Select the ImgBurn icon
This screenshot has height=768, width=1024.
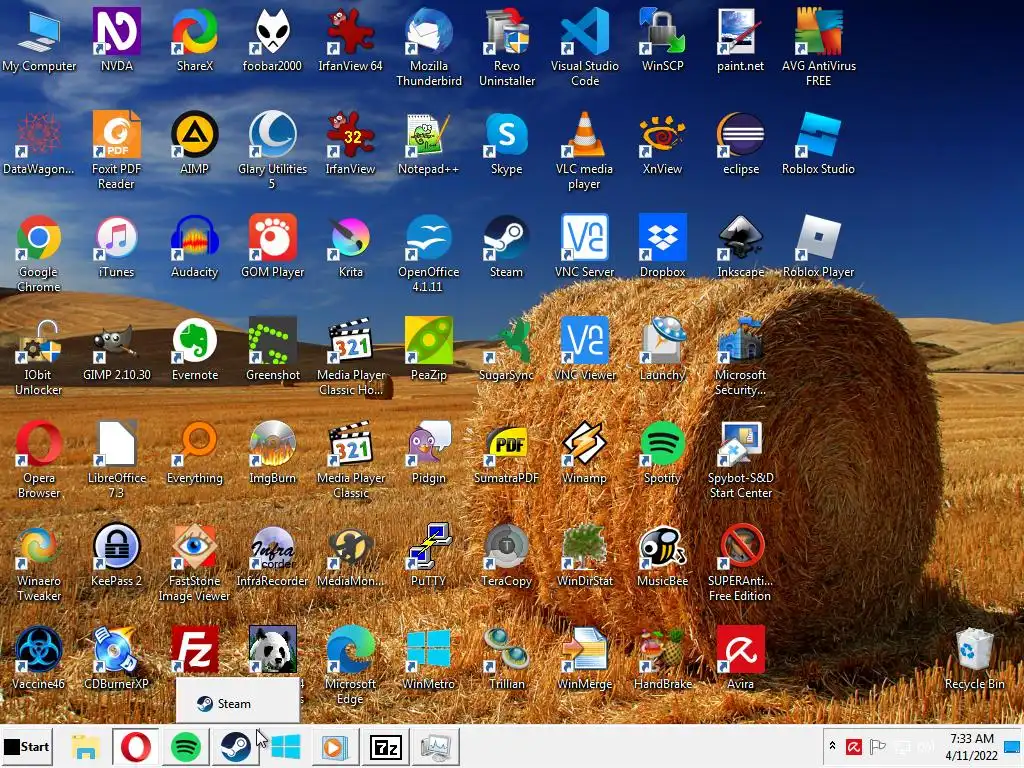(272, 452)
